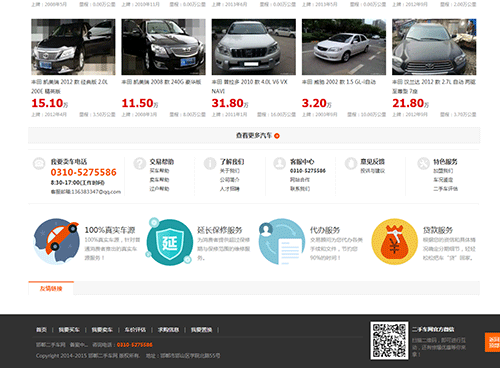Open the 15.10万 black Camry 2012 photo
Viewport: 500px width, 368px height.
point(73,47)
